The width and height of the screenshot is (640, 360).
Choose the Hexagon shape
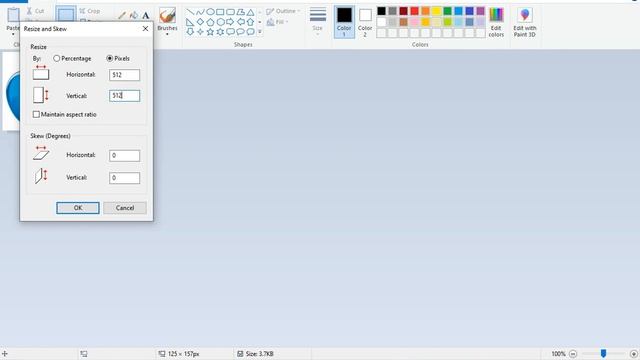click(220, 22)
